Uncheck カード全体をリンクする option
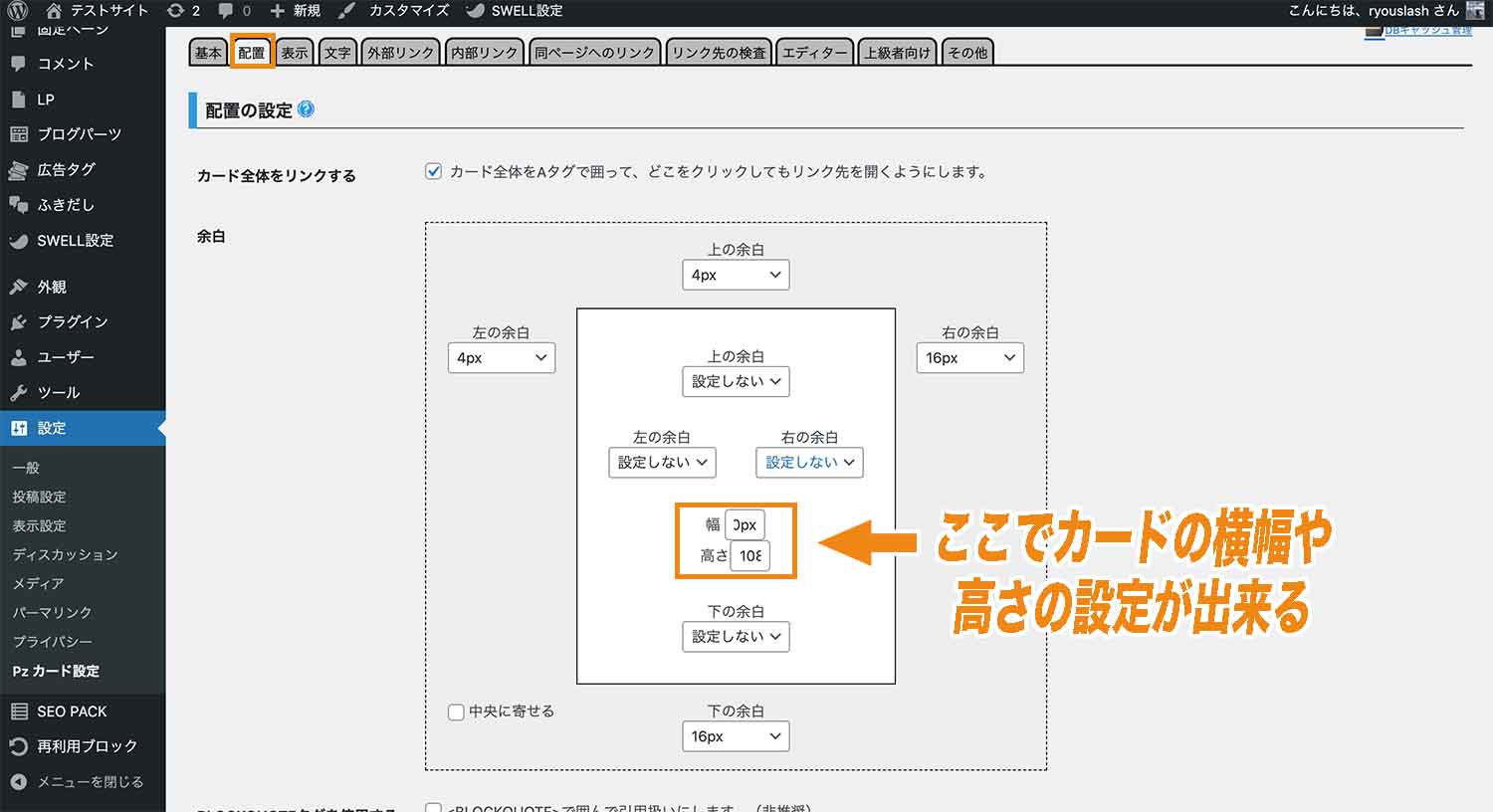The image size is (1493, 812). (433, 170)
